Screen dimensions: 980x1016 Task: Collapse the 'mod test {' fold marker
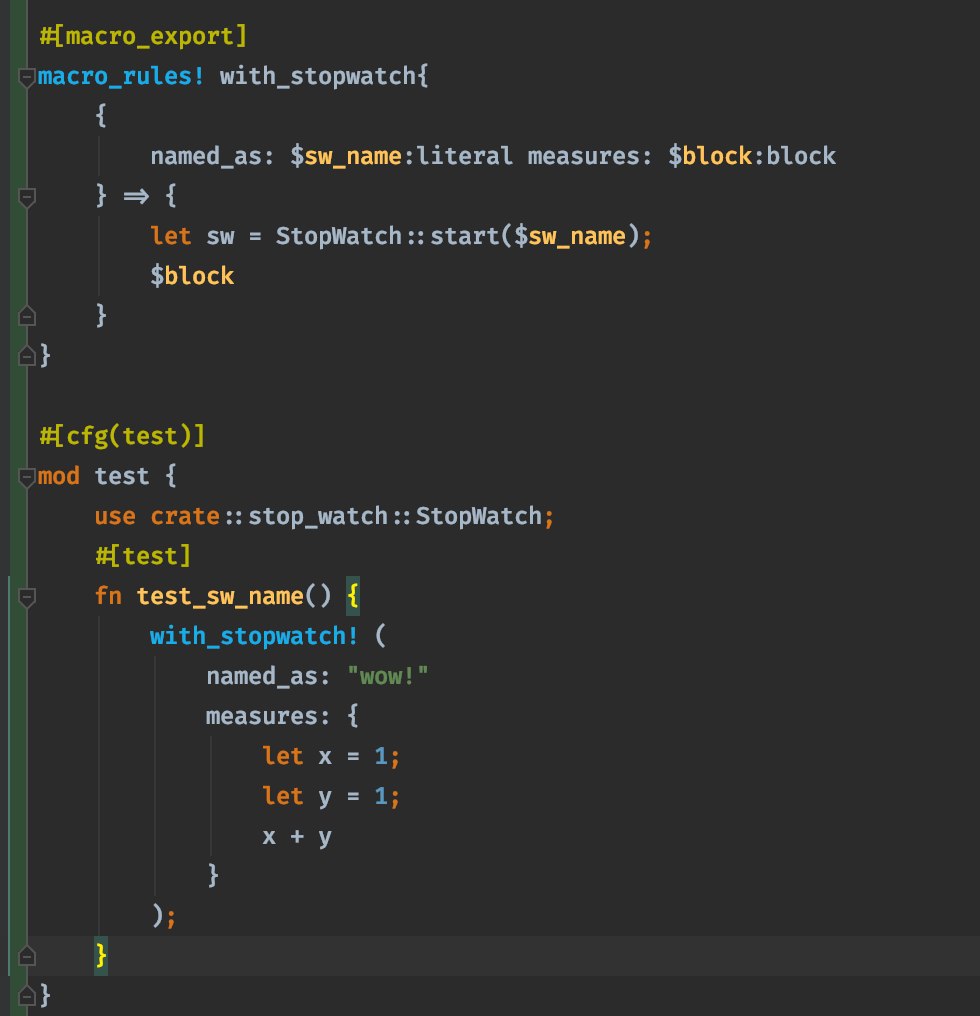27,477
